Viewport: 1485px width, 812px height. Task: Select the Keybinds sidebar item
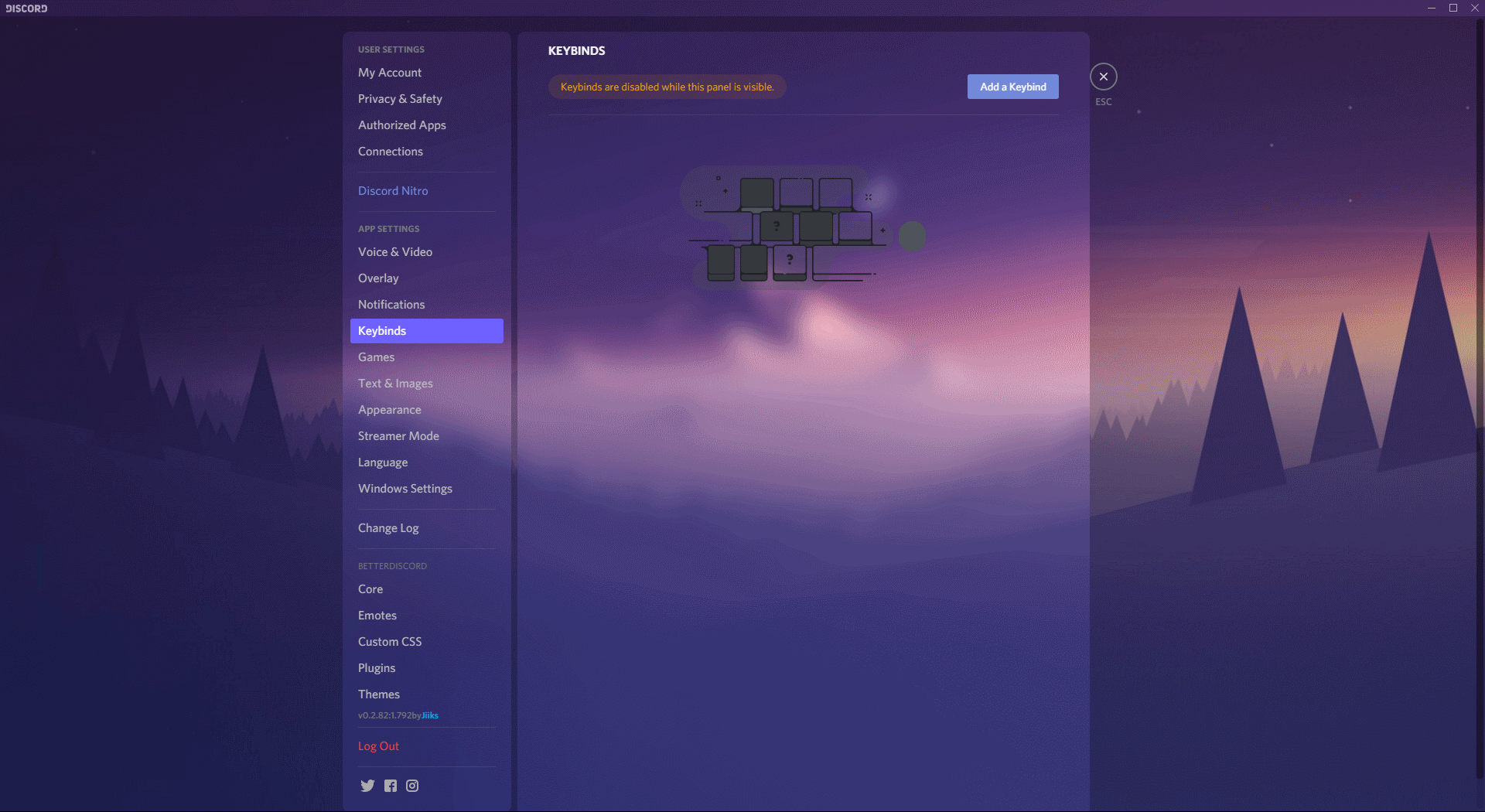[x=427, y=331]
